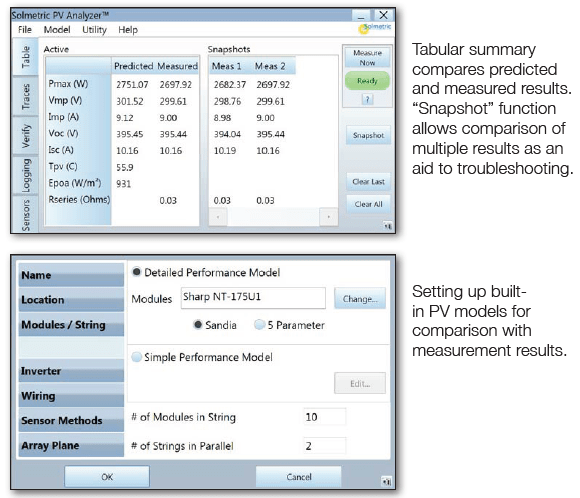Click the Tpv value 55.9
This screenshot has width=580, height=498.
pyautogui.click(x=125, y=168)
